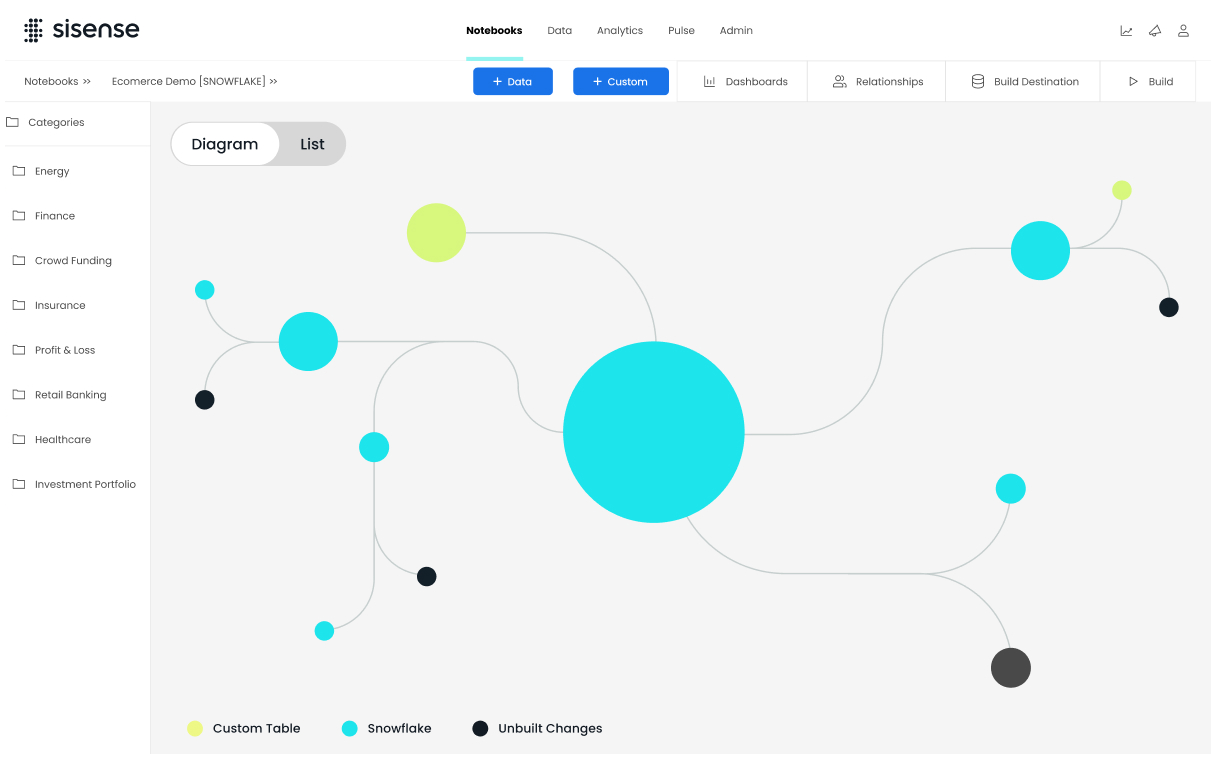
Task: Click the Relationships people icon
Action: tap(839, 82)
